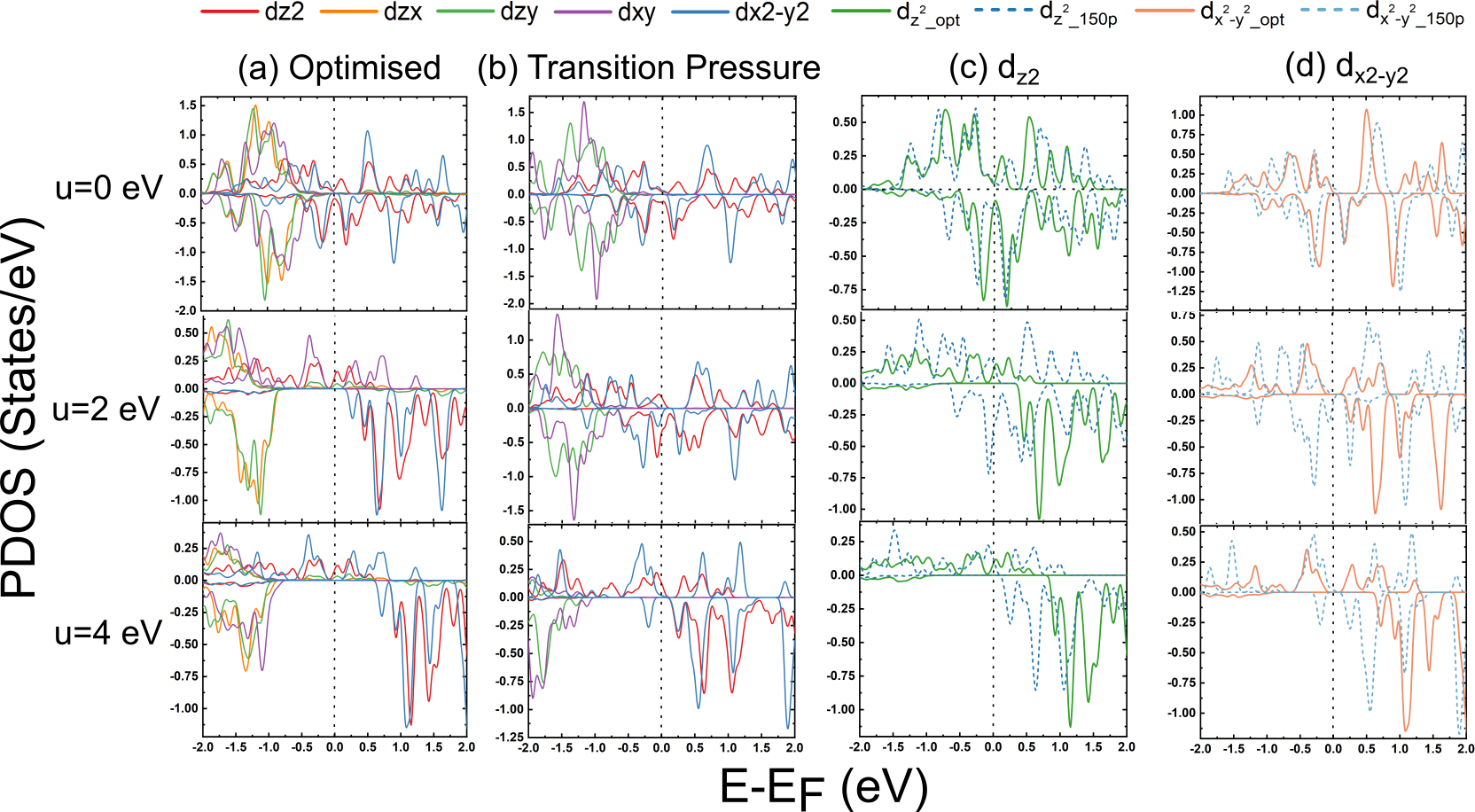Image resolution: width=1475 pixels, height=812 pixels.
Task: Click the u=2 eV Optimised plot panel
Action: click(x=335, y=418)
